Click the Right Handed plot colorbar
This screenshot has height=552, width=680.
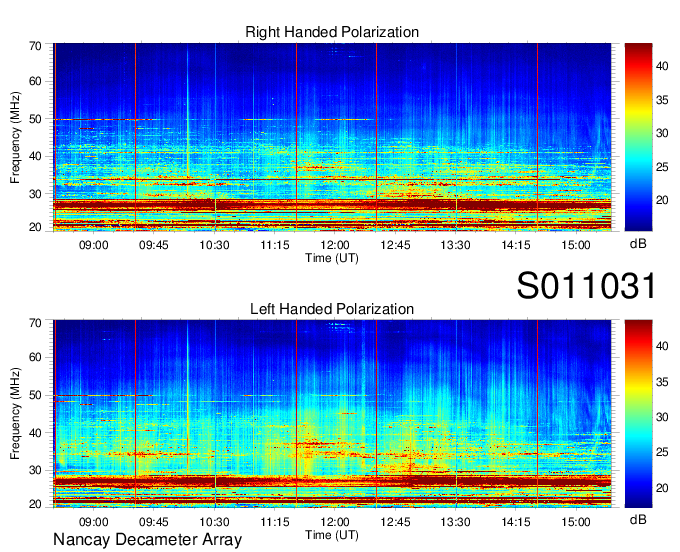click(638, 137)
